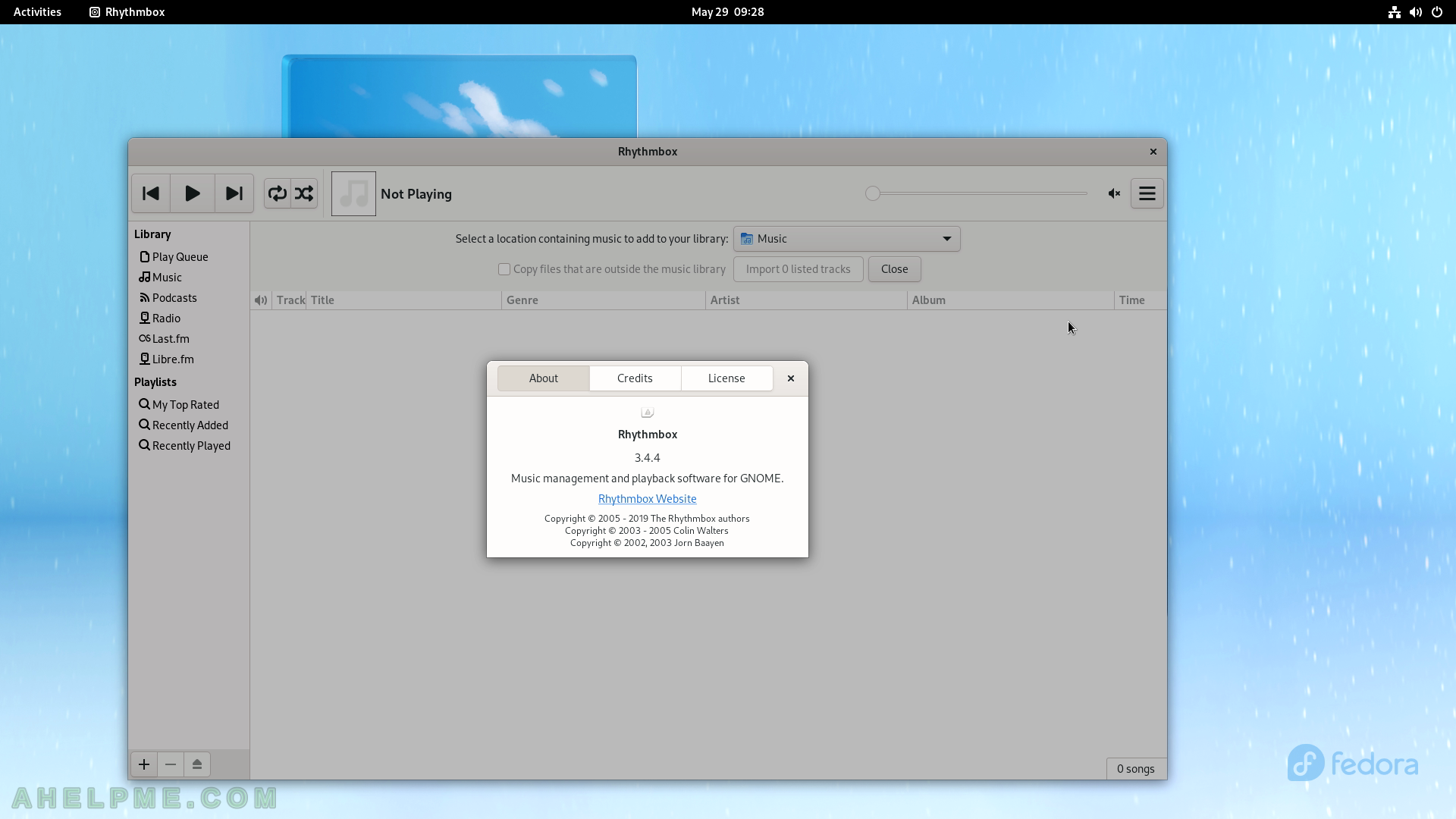The height and width of the screenshot is (819, 1456).
Task: Open Radio in sidebar
Action: [x=189, y=318]
